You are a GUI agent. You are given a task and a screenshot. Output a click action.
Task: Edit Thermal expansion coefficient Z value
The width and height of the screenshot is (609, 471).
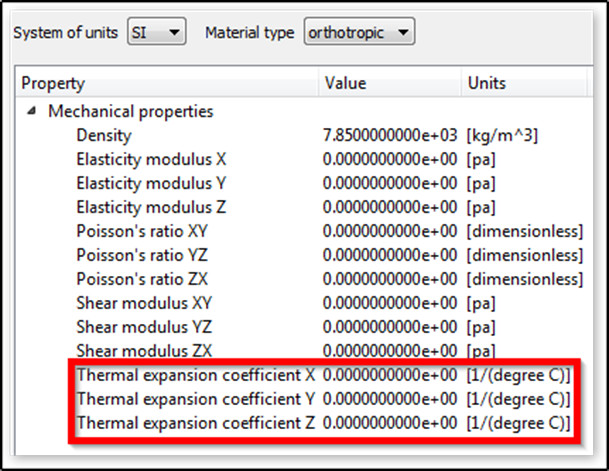(391, 424)
